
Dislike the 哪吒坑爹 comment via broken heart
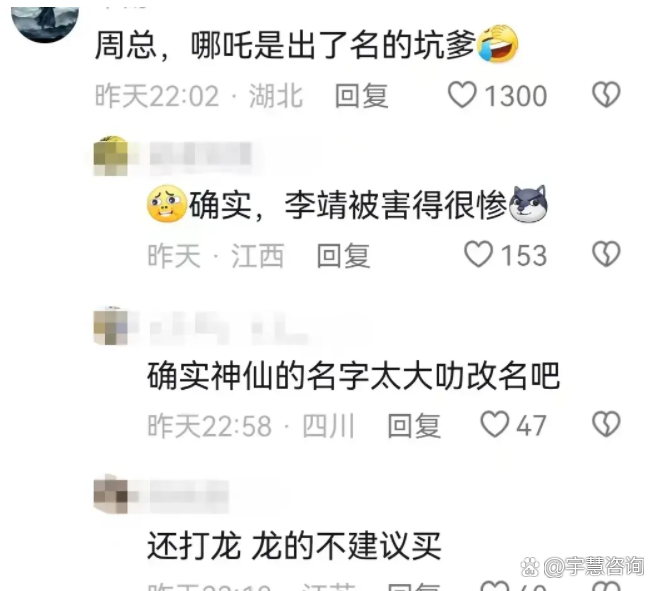(606, 94)
